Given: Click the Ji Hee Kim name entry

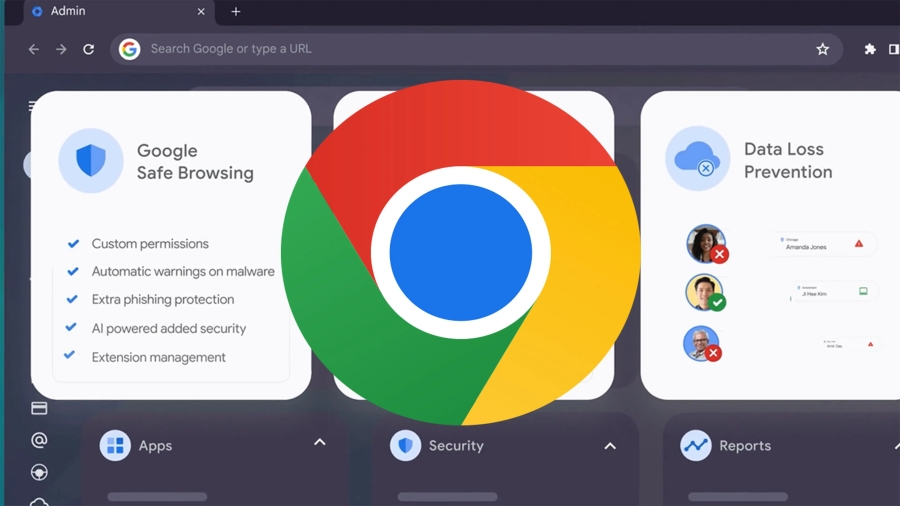Looking at the screenshot, I should [814, 294].
